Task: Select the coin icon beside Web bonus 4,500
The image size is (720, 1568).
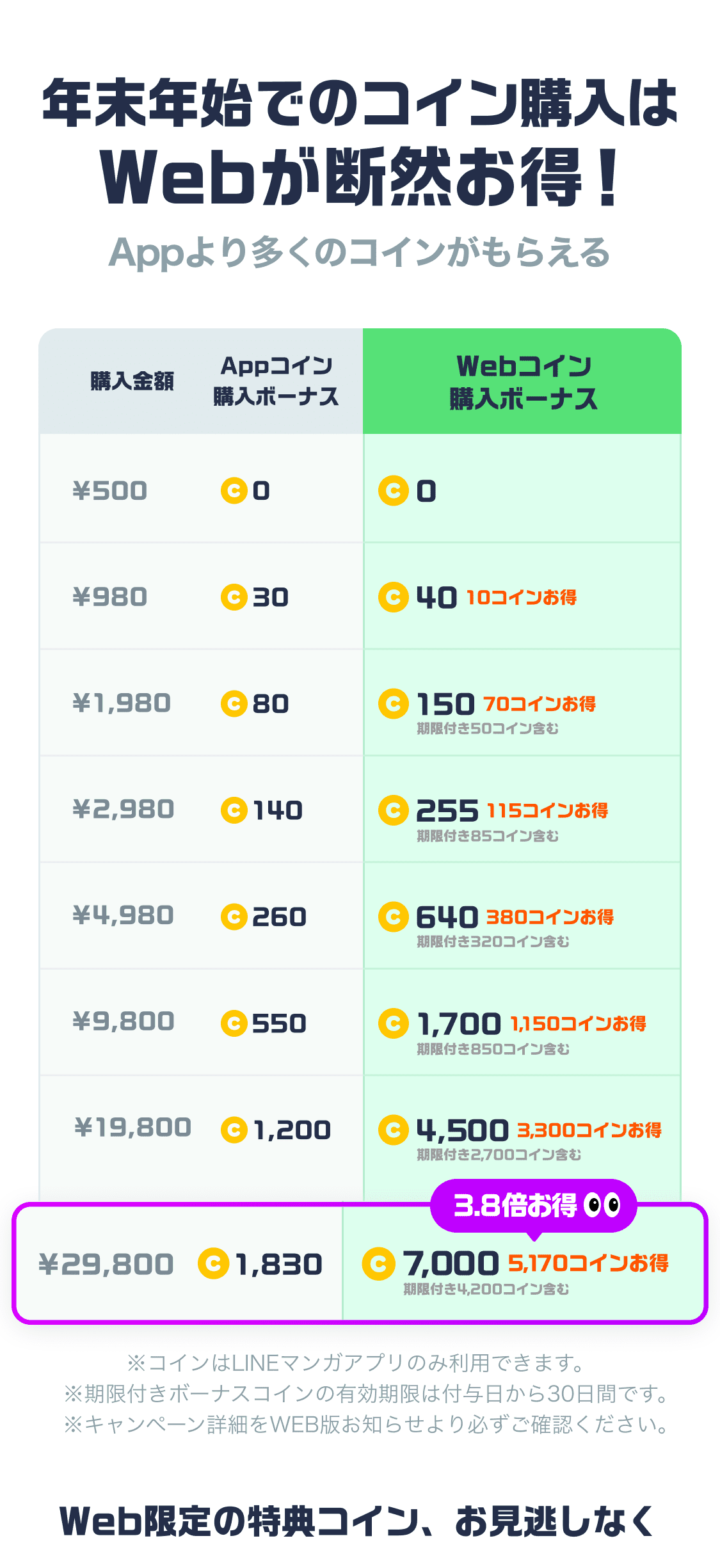Action: click(x=394, y=1130)
